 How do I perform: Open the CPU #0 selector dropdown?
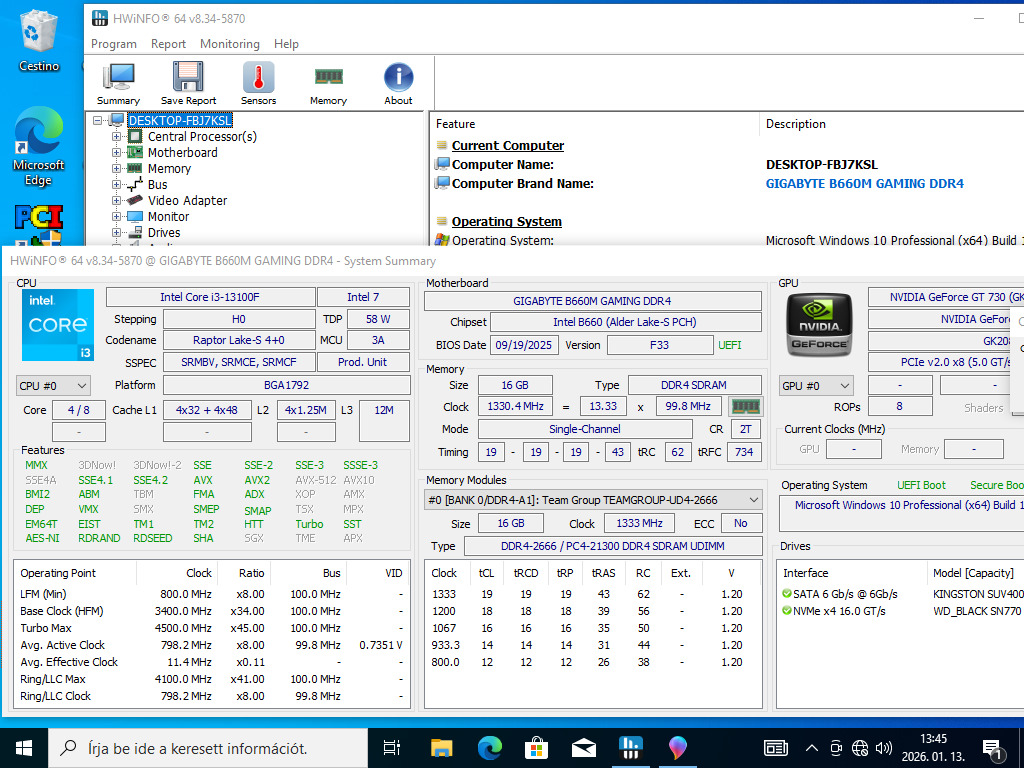[x=53, y=386]
